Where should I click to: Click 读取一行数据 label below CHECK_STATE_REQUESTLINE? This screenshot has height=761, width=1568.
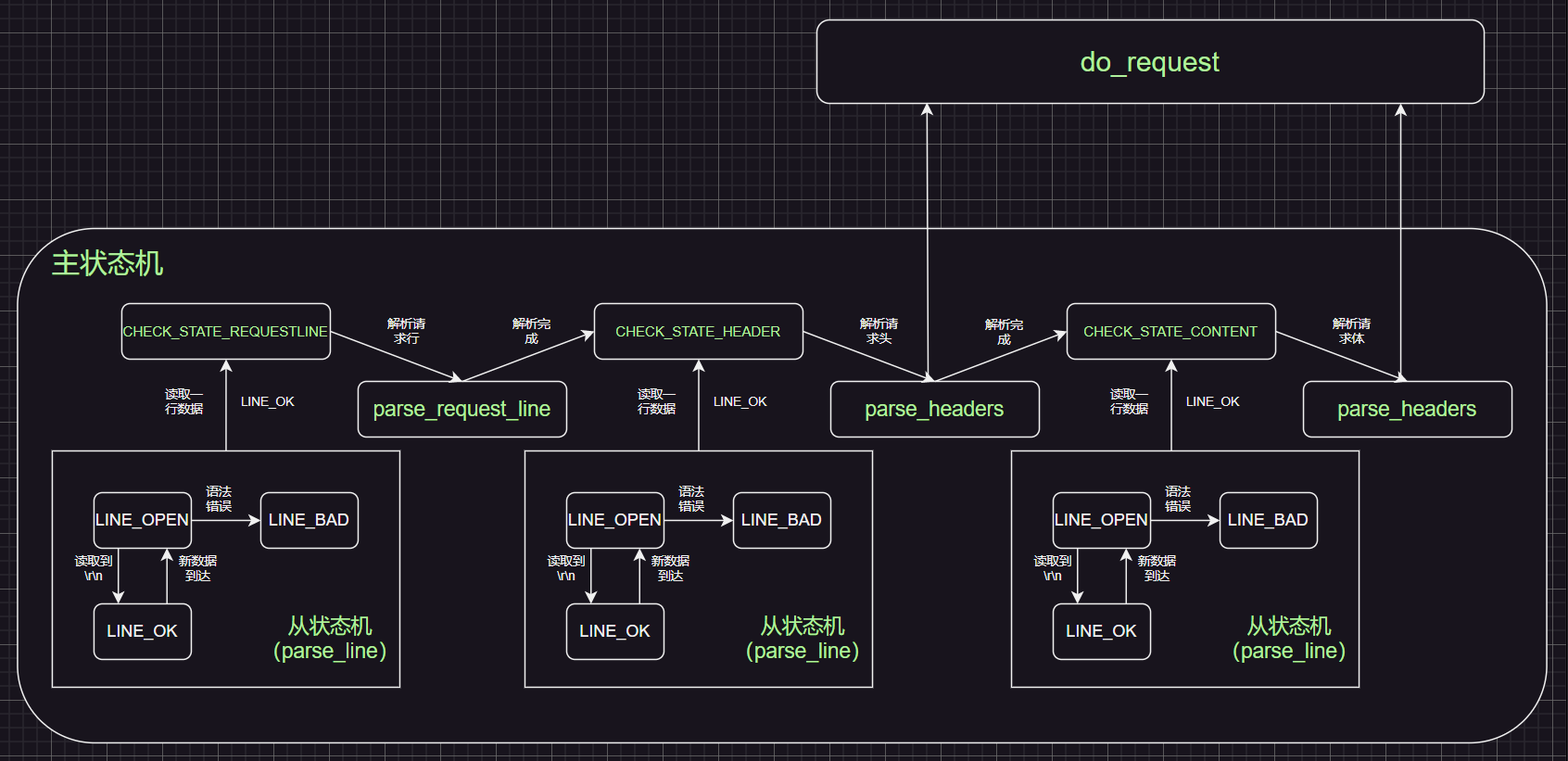pyautogui.click(x=184, y=401)
